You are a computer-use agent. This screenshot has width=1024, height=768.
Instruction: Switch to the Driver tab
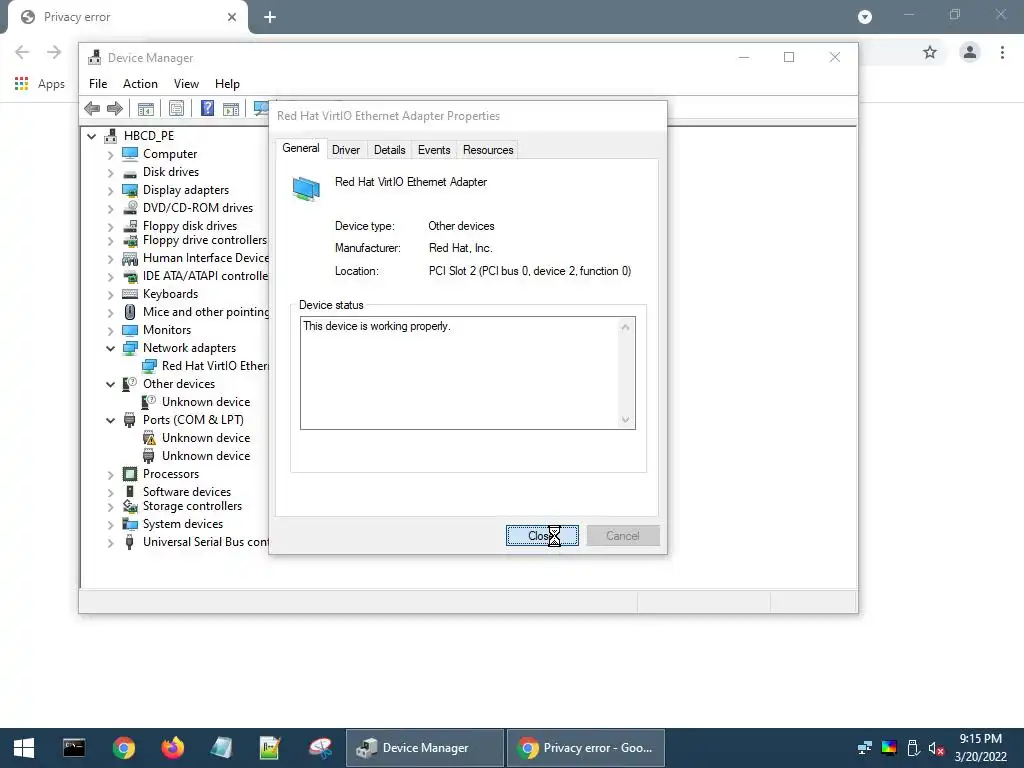[x=345, y=150]
